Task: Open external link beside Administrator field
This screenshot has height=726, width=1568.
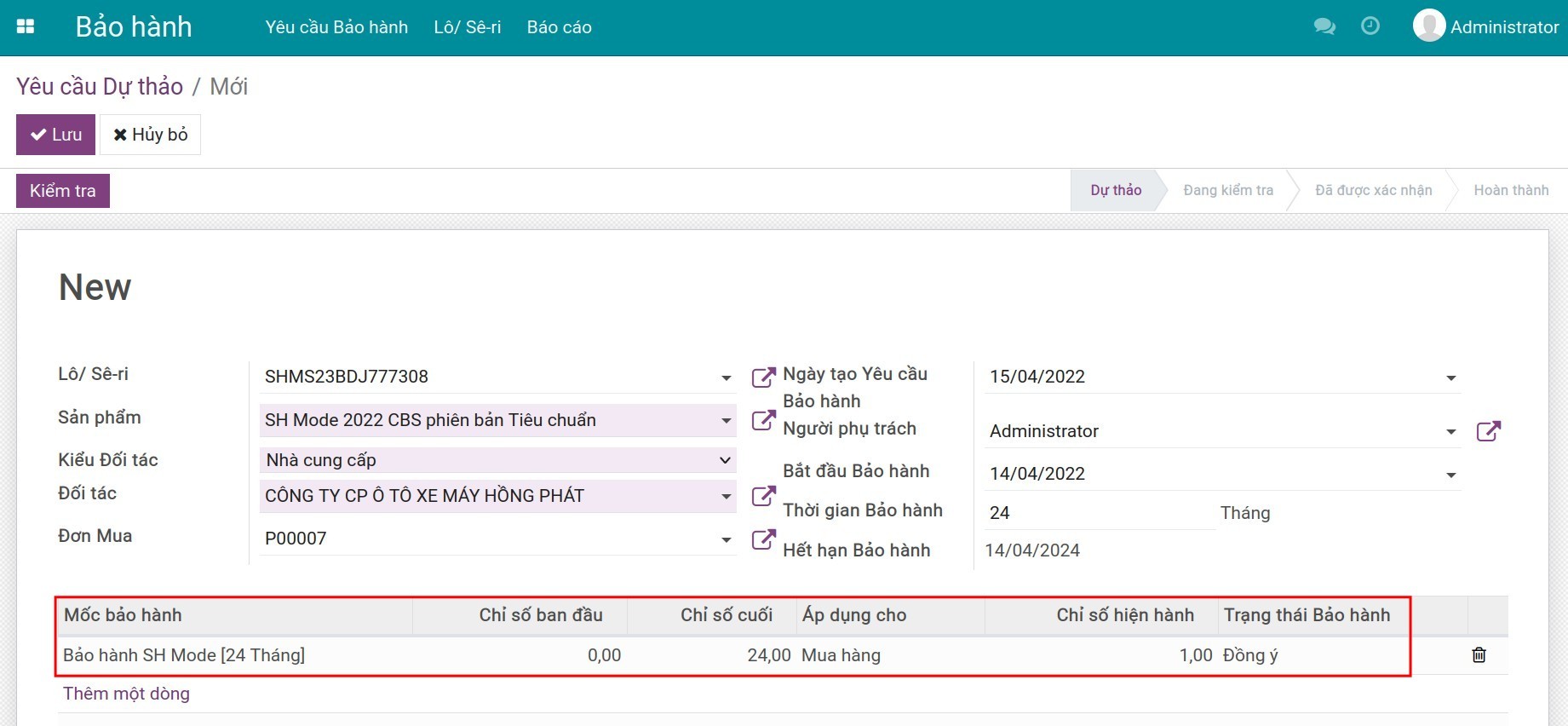Action: tap(1488, 431)
